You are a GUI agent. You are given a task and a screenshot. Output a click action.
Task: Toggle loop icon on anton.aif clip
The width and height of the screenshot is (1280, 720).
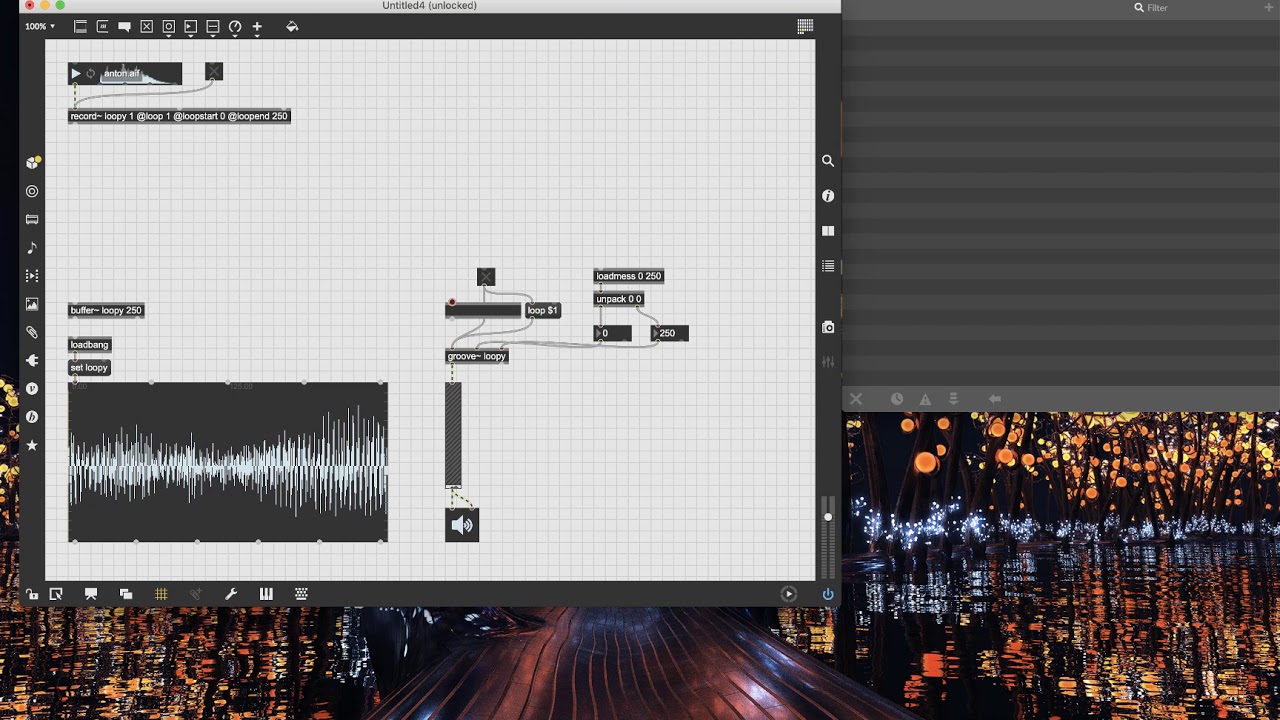90,73
